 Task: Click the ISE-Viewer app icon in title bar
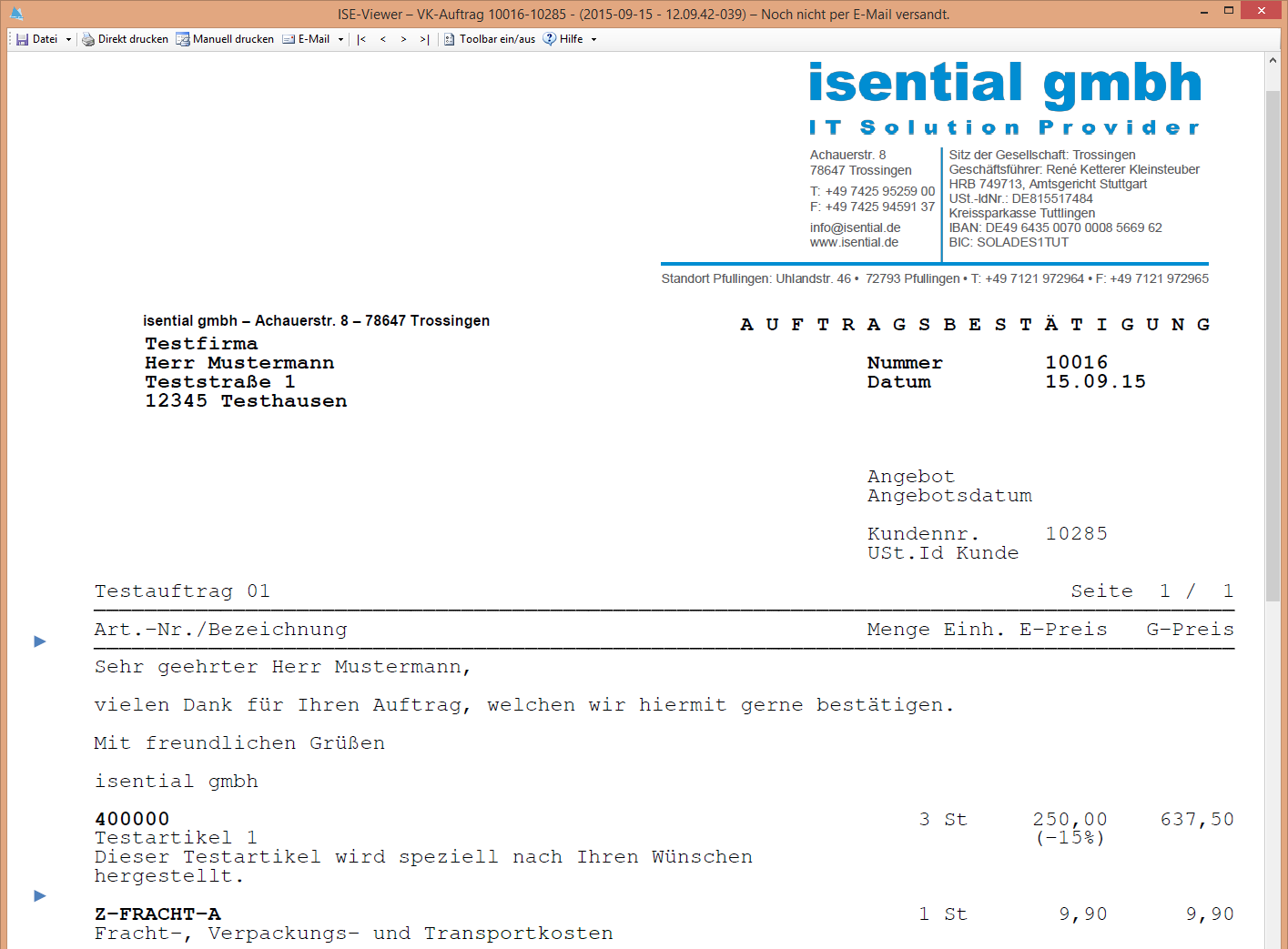[x=16, y=14]
